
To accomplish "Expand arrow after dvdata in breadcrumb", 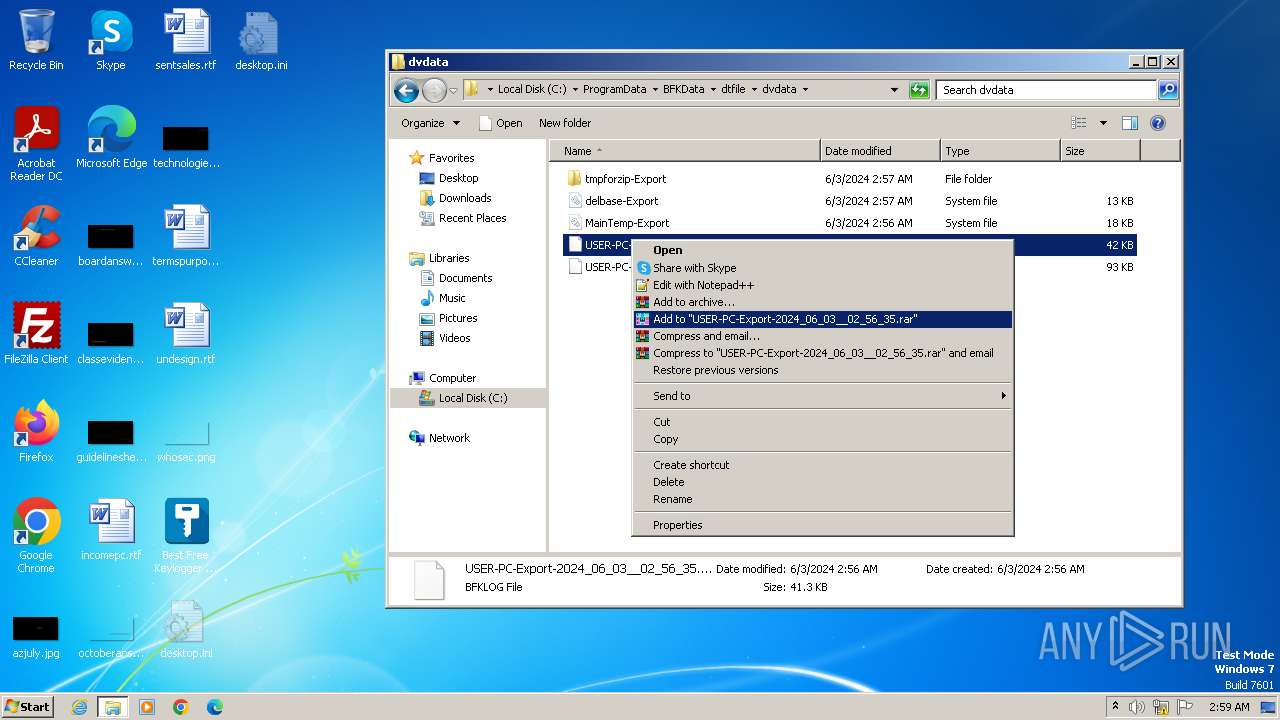I will [x=804, y=89].
